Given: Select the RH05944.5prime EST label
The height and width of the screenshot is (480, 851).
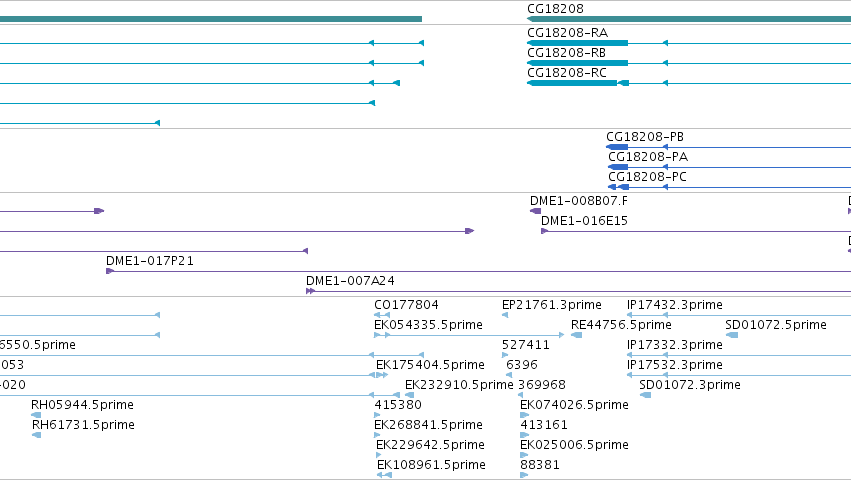Looking at the screenshot, I should point(82,405).
